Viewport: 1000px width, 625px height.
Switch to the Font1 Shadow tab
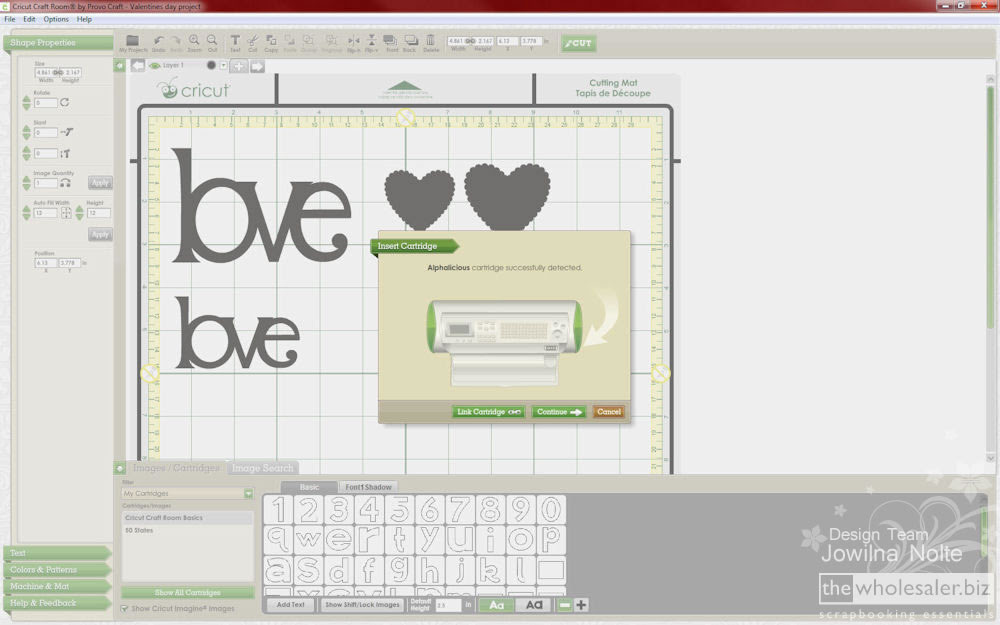(368, 487)
